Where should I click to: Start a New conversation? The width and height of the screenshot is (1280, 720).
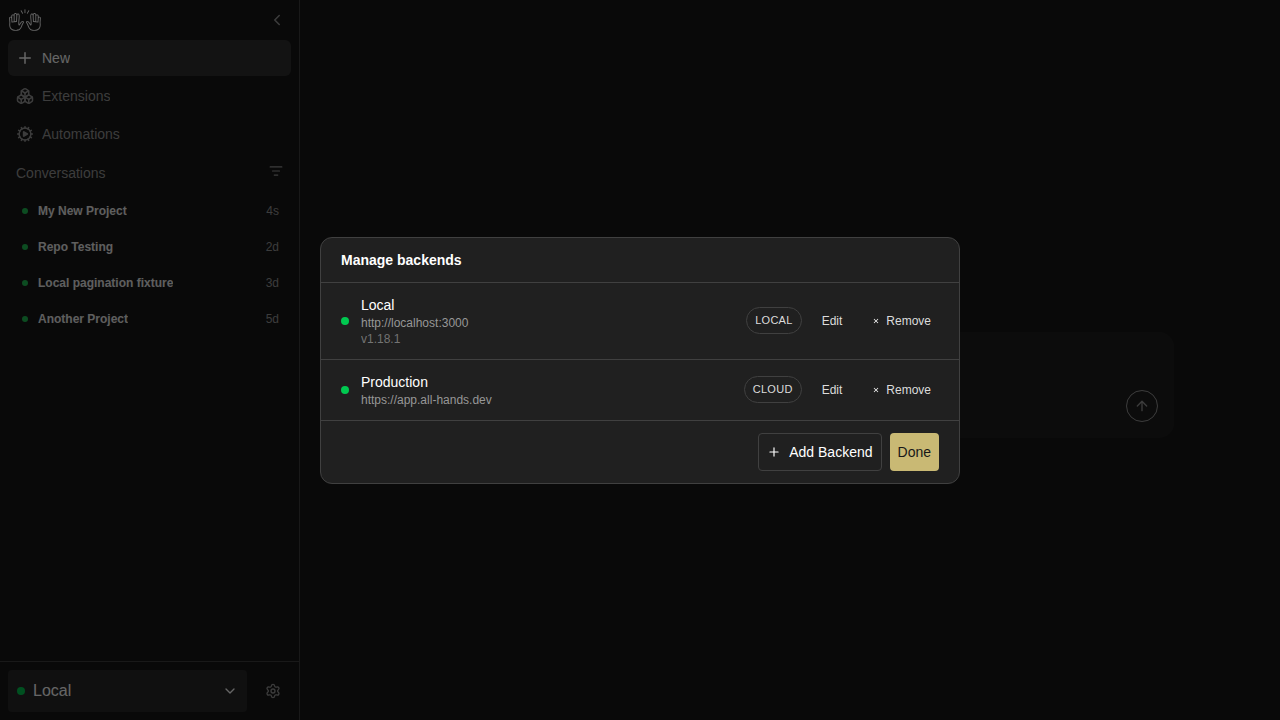coord(149,58)
